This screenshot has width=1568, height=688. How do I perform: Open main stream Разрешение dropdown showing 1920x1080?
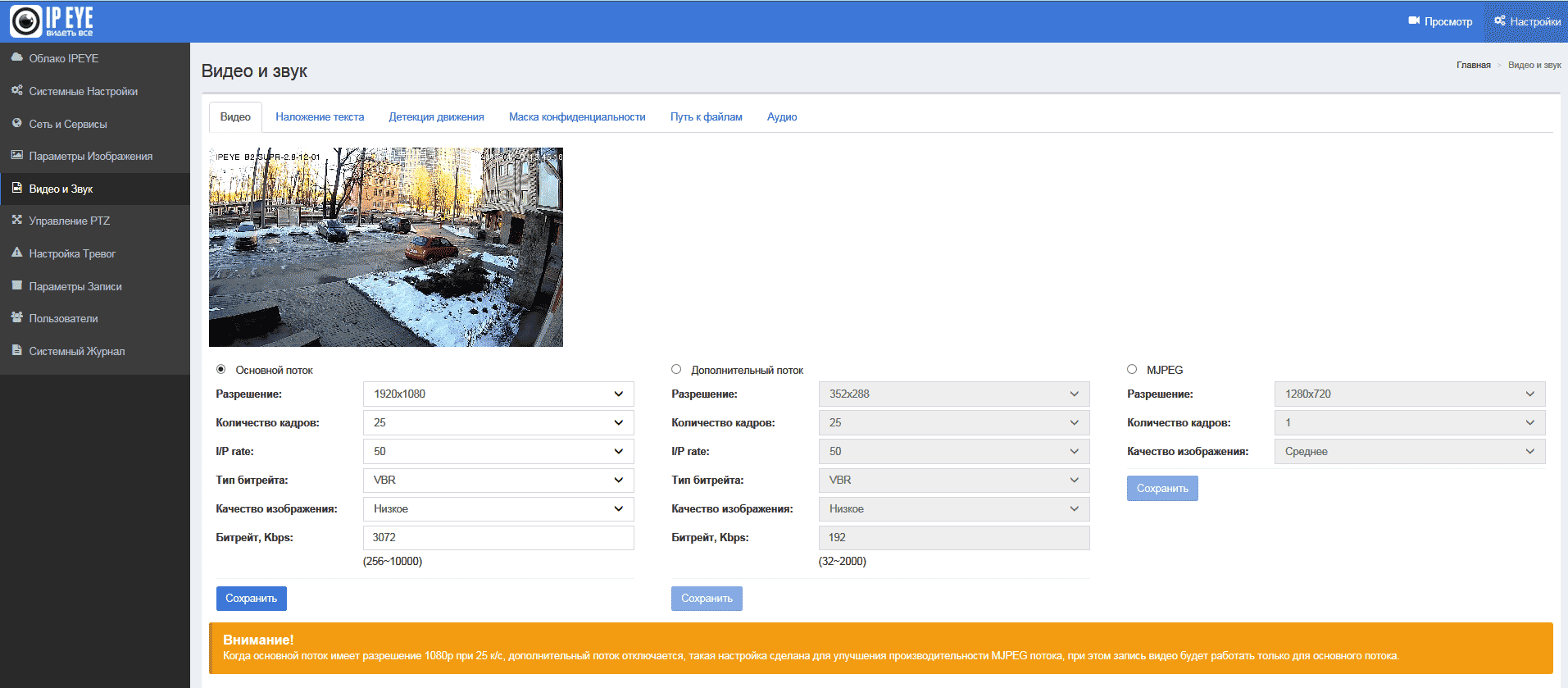(x=498, y=394)
